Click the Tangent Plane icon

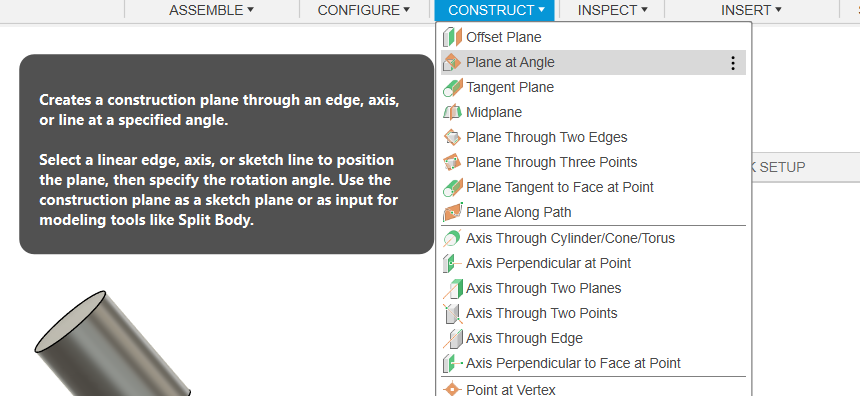click(452, 88)
